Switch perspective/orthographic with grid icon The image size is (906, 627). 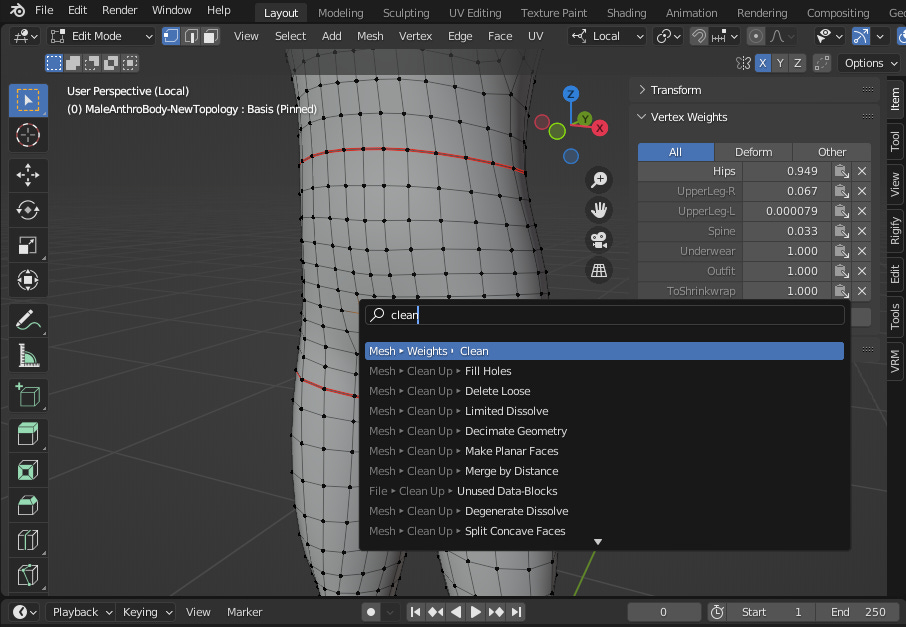coord(599,270)
